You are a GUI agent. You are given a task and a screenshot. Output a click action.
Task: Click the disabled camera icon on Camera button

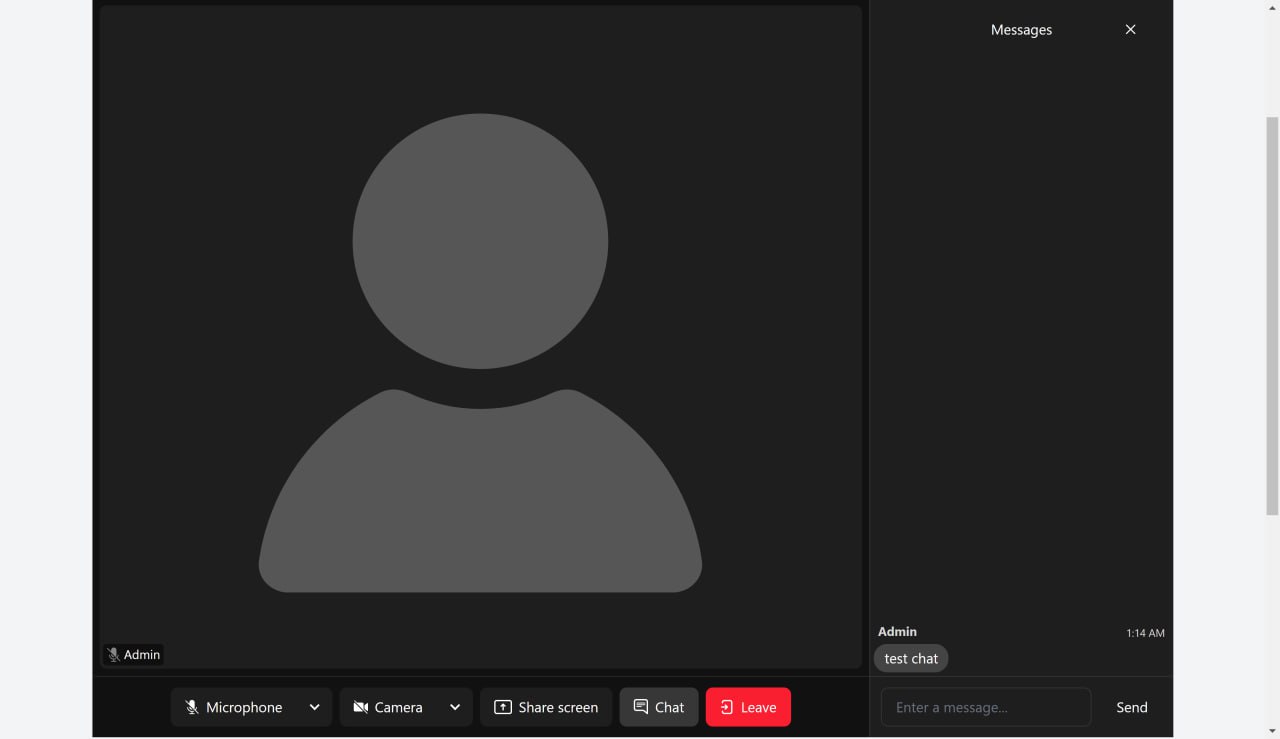361,707
